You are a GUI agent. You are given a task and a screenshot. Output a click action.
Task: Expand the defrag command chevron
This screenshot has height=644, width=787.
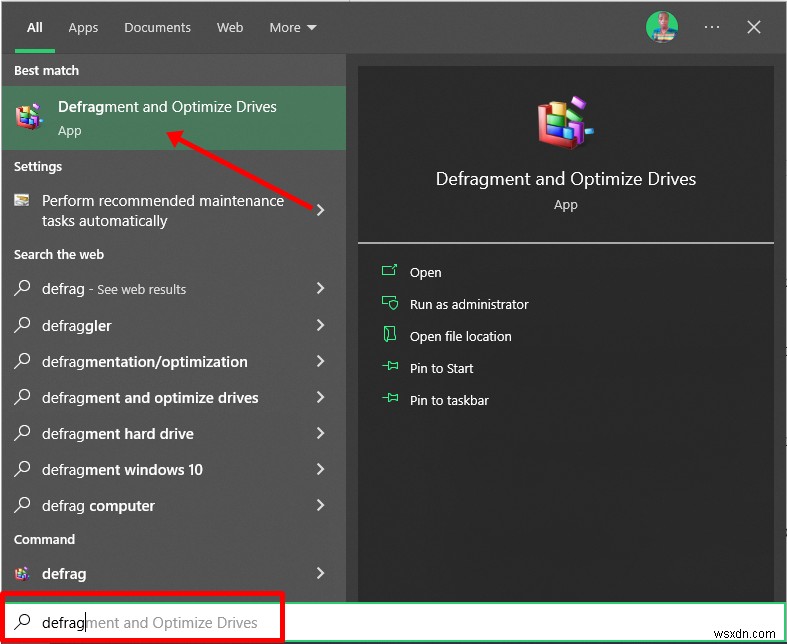coord(320,573)
